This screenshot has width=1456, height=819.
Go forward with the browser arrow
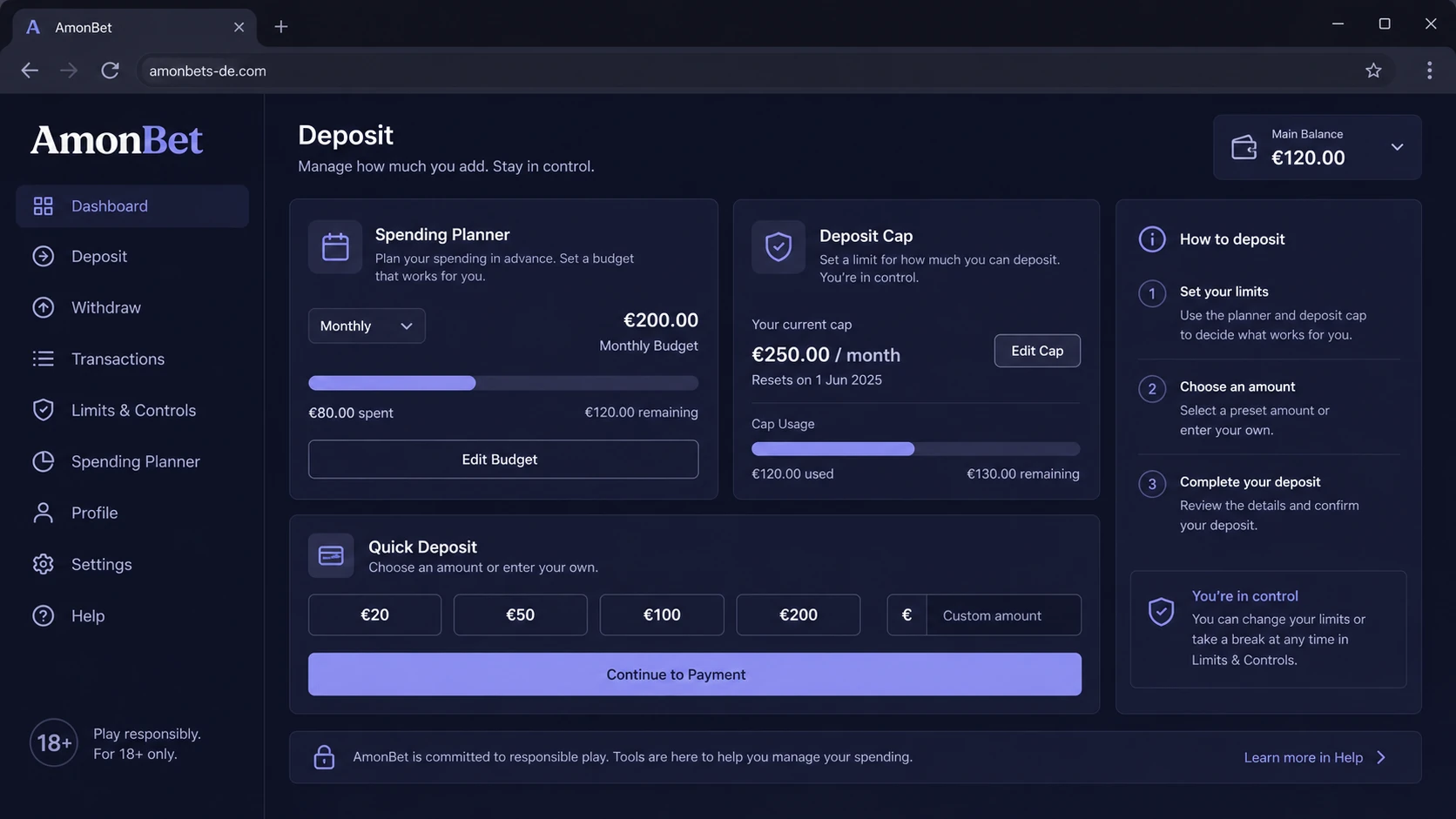(69, 70)
